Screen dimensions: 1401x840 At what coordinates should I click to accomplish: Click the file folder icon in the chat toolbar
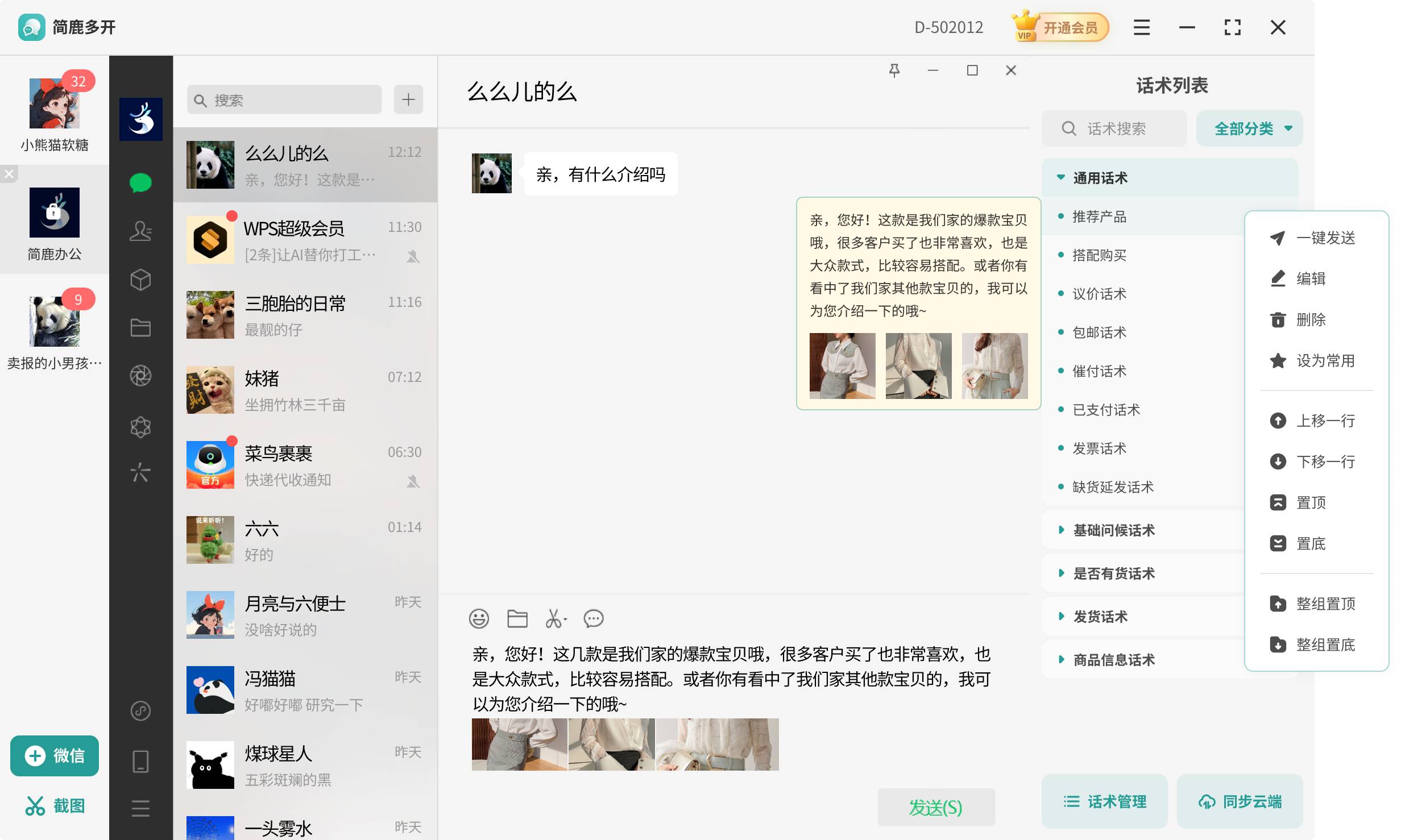tap(517, 619)
